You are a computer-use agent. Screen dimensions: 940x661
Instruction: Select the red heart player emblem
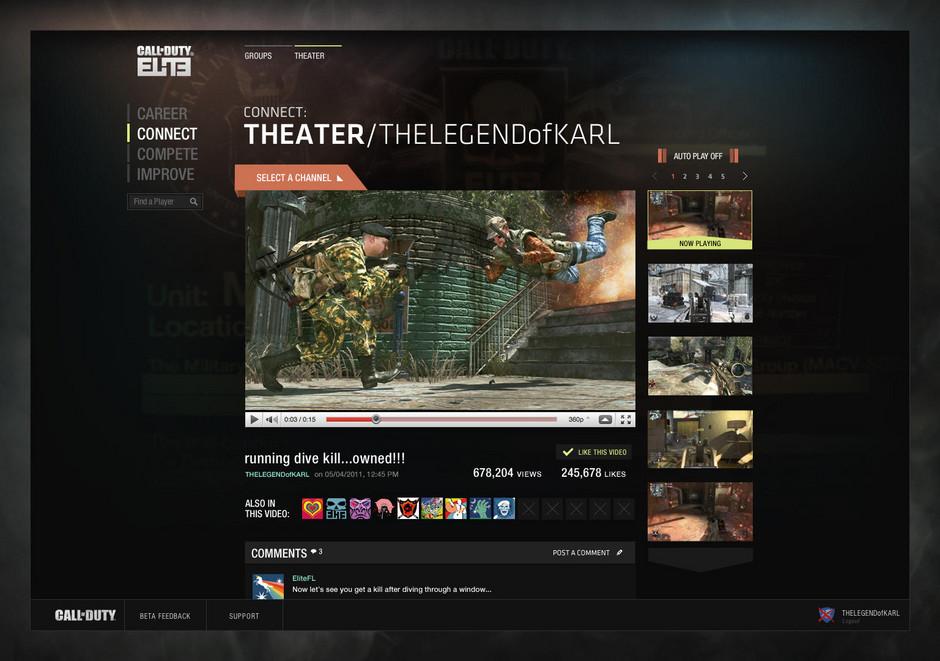[x=312, y=509]
